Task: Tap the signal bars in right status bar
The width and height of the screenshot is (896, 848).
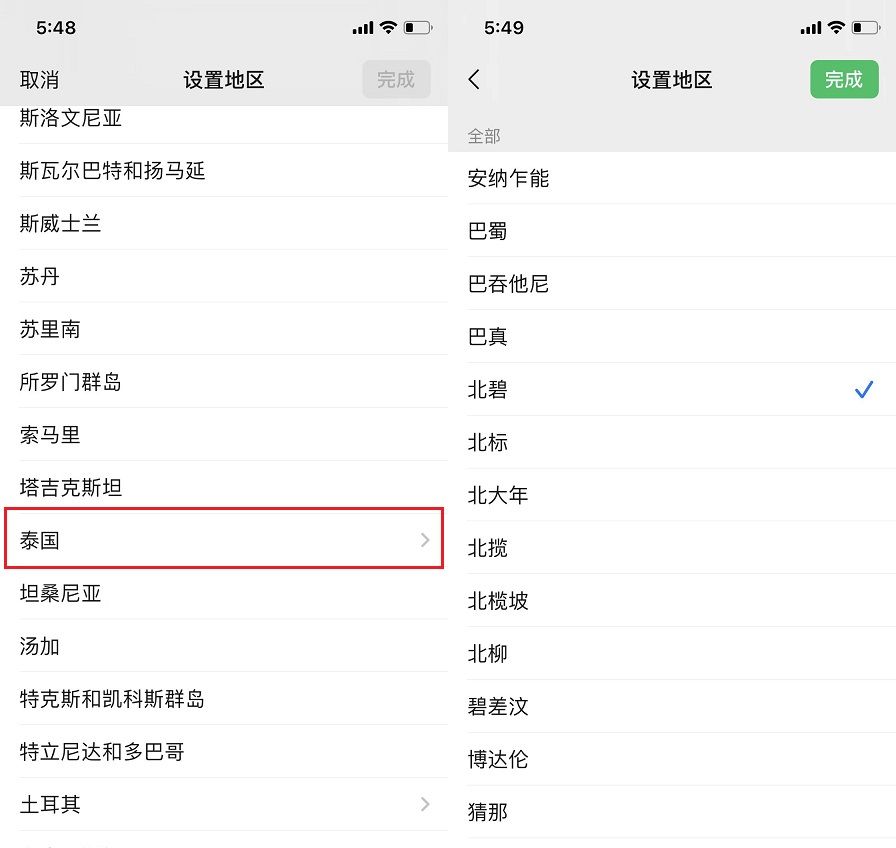Action: pos(811,28)
